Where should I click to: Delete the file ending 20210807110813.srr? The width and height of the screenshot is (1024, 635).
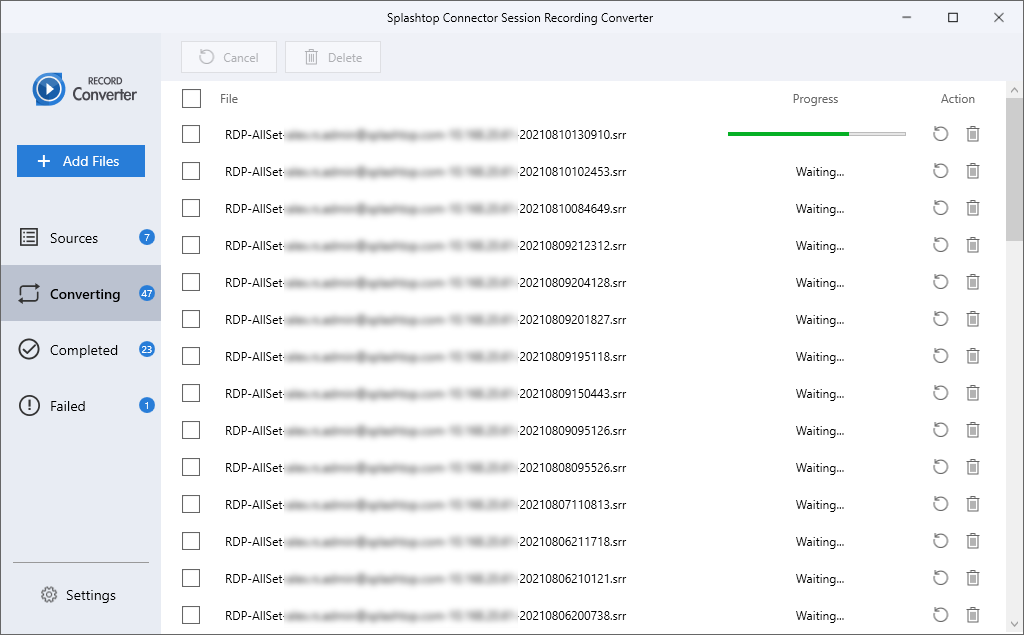point(972,504)
